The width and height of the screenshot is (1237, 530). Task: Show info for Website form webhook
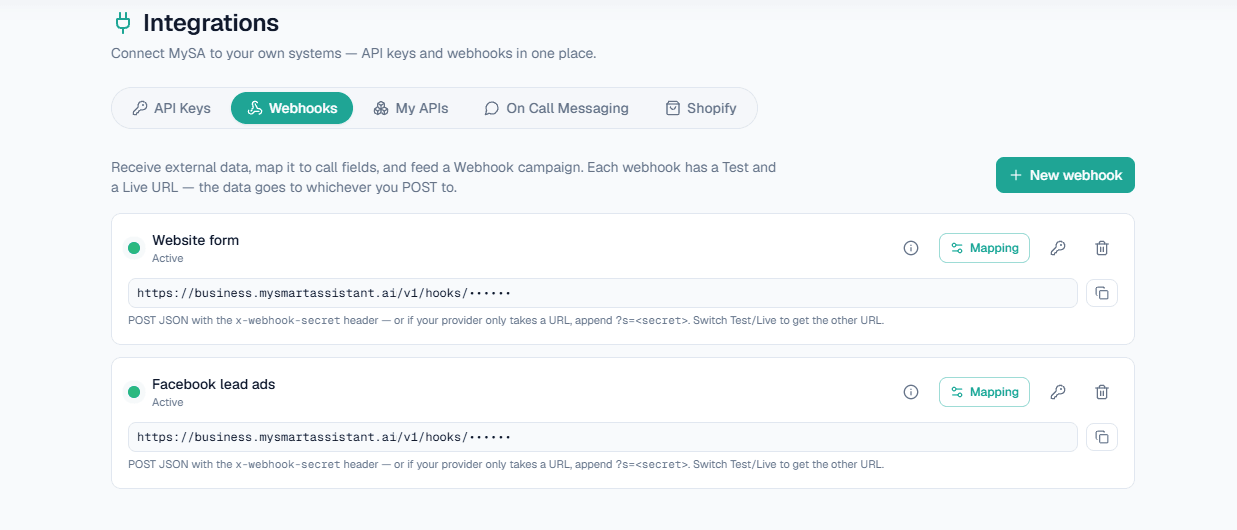tap(911, 248)
